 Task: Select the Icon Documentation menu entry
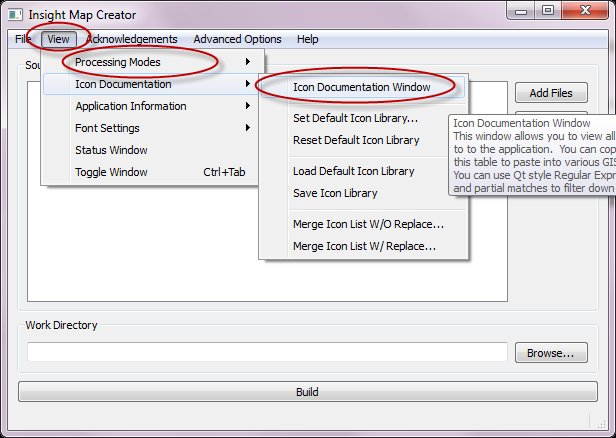[x=123, y=84]
